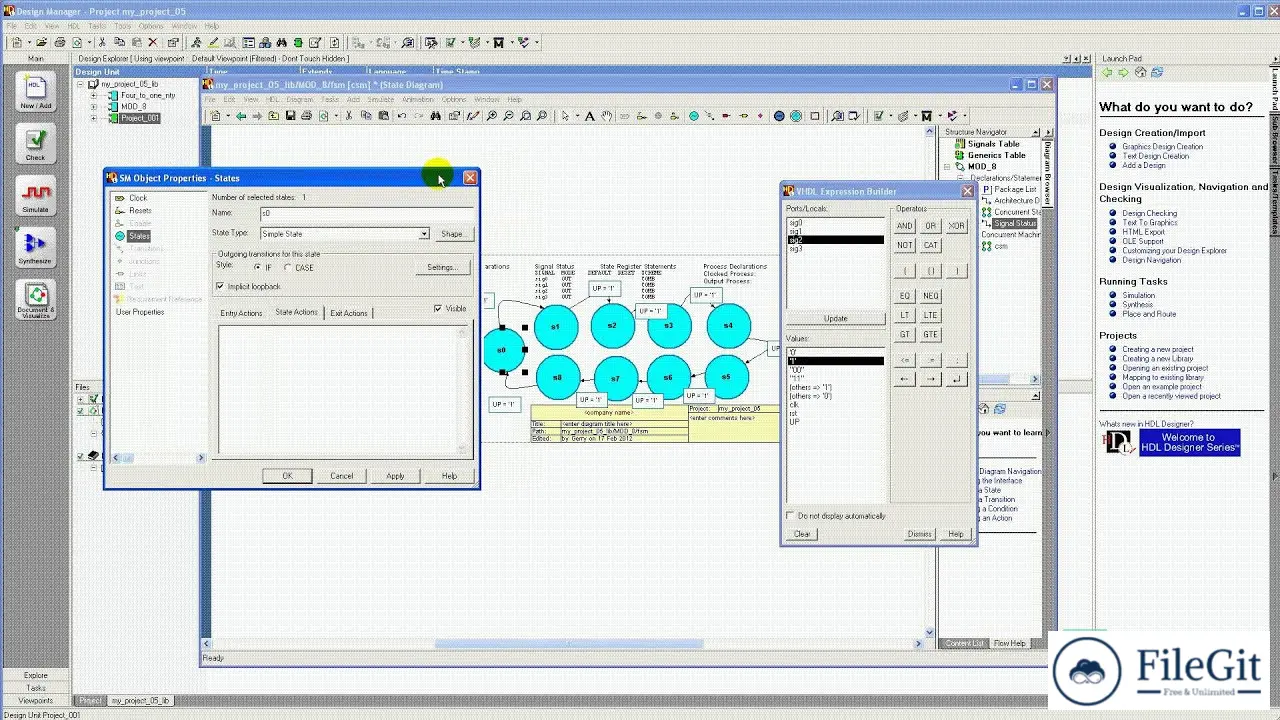Viewport: 1280px width, 720px height.
Task: Open User Properties page in dialog
Action: (140, 312)
